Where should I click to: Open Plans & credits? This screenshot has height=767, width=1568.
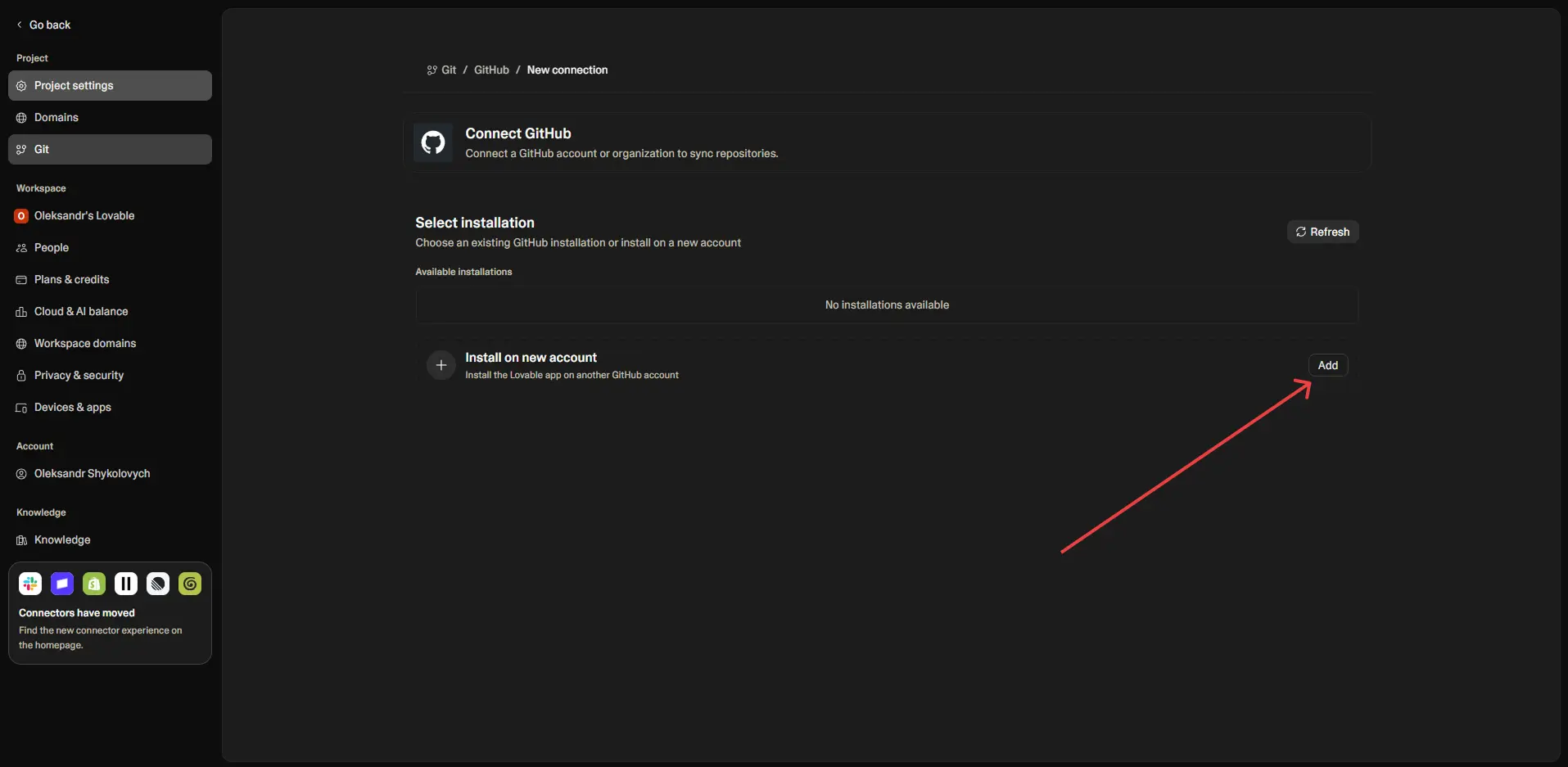[110, 279]
